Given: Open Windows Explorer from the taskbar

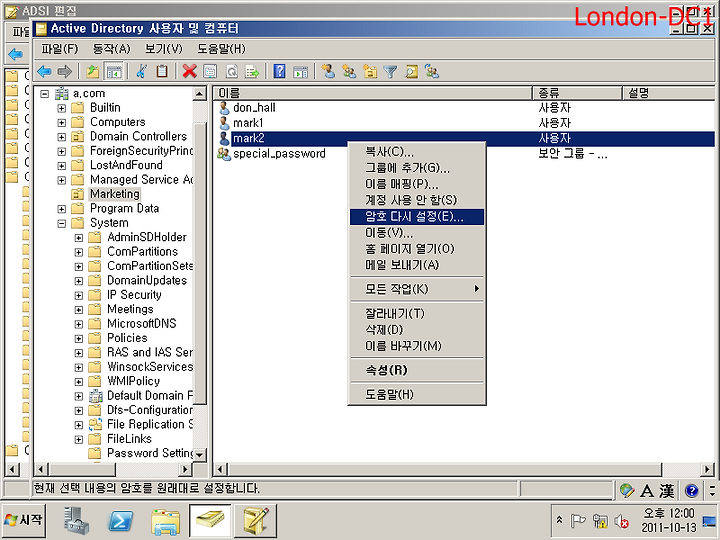Looking at the screenshot, I should click(x=165, y=521).
